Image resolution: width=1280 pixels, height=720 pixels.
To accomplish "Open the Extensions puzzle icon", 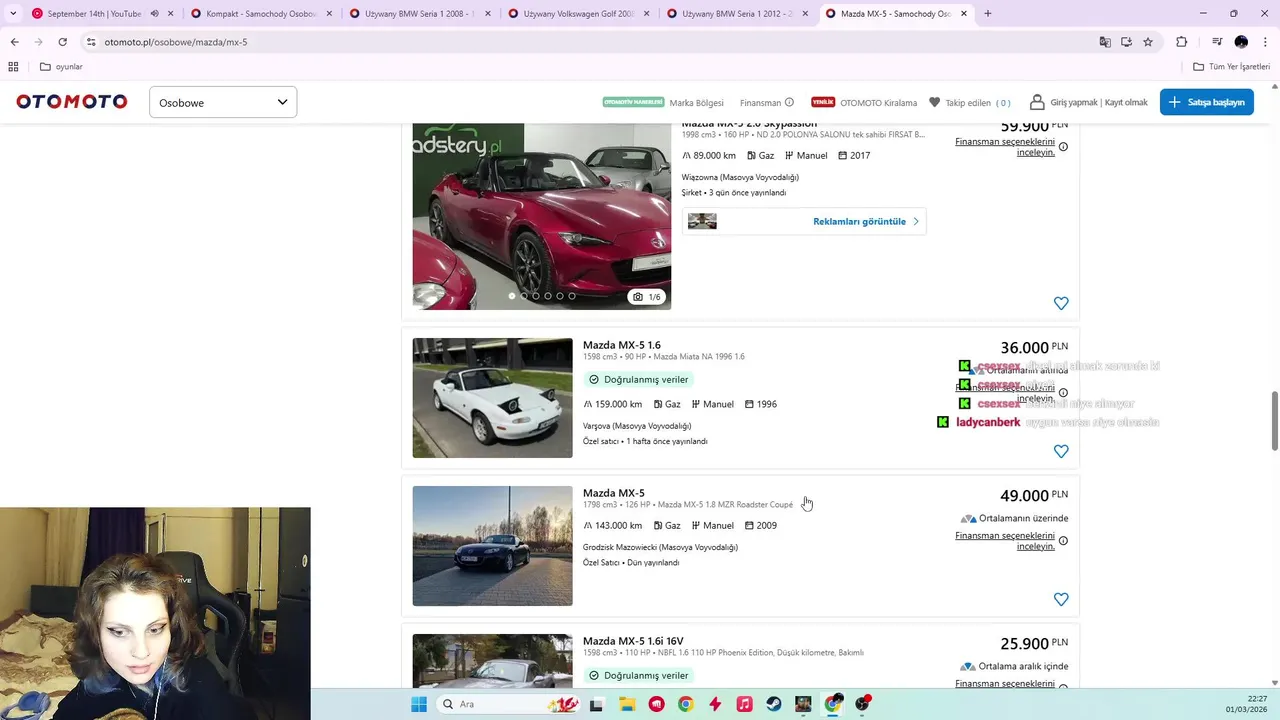I will point(1182,42).
